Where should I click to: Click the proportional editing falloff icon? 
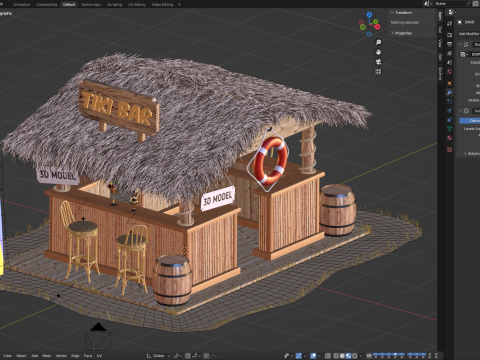tap(213, 356)
